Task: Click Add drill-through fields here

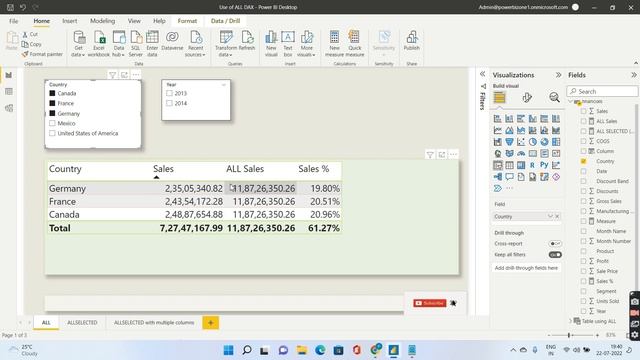Action: point(526,268)
